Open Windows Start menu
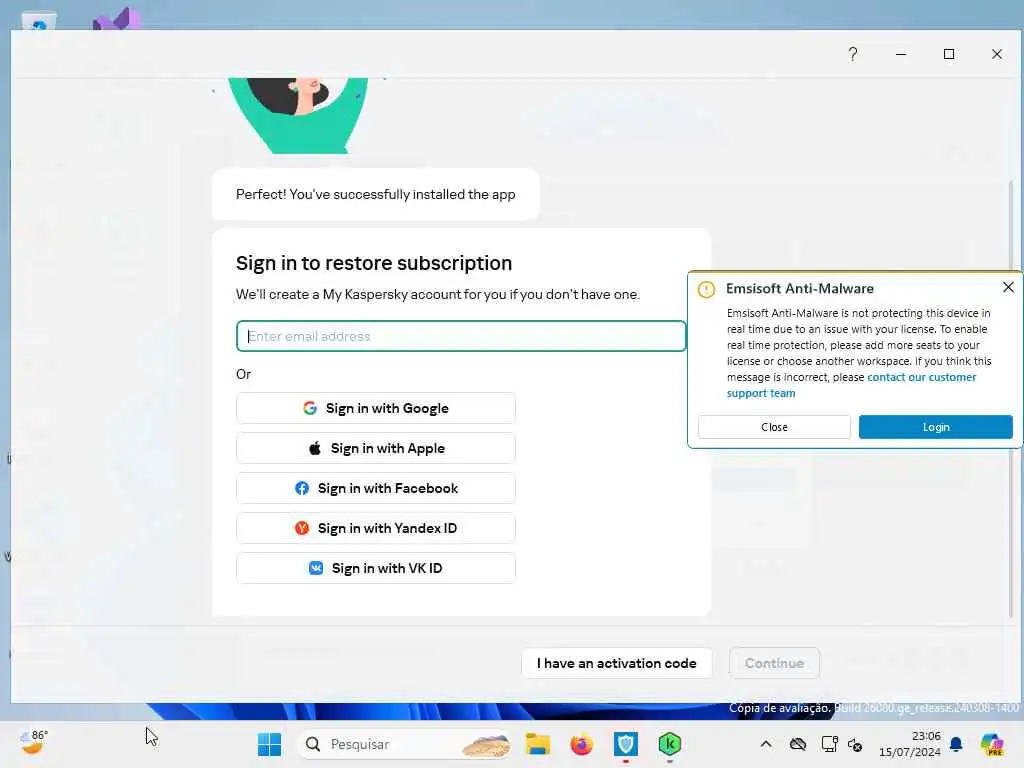 pos(269,744)
